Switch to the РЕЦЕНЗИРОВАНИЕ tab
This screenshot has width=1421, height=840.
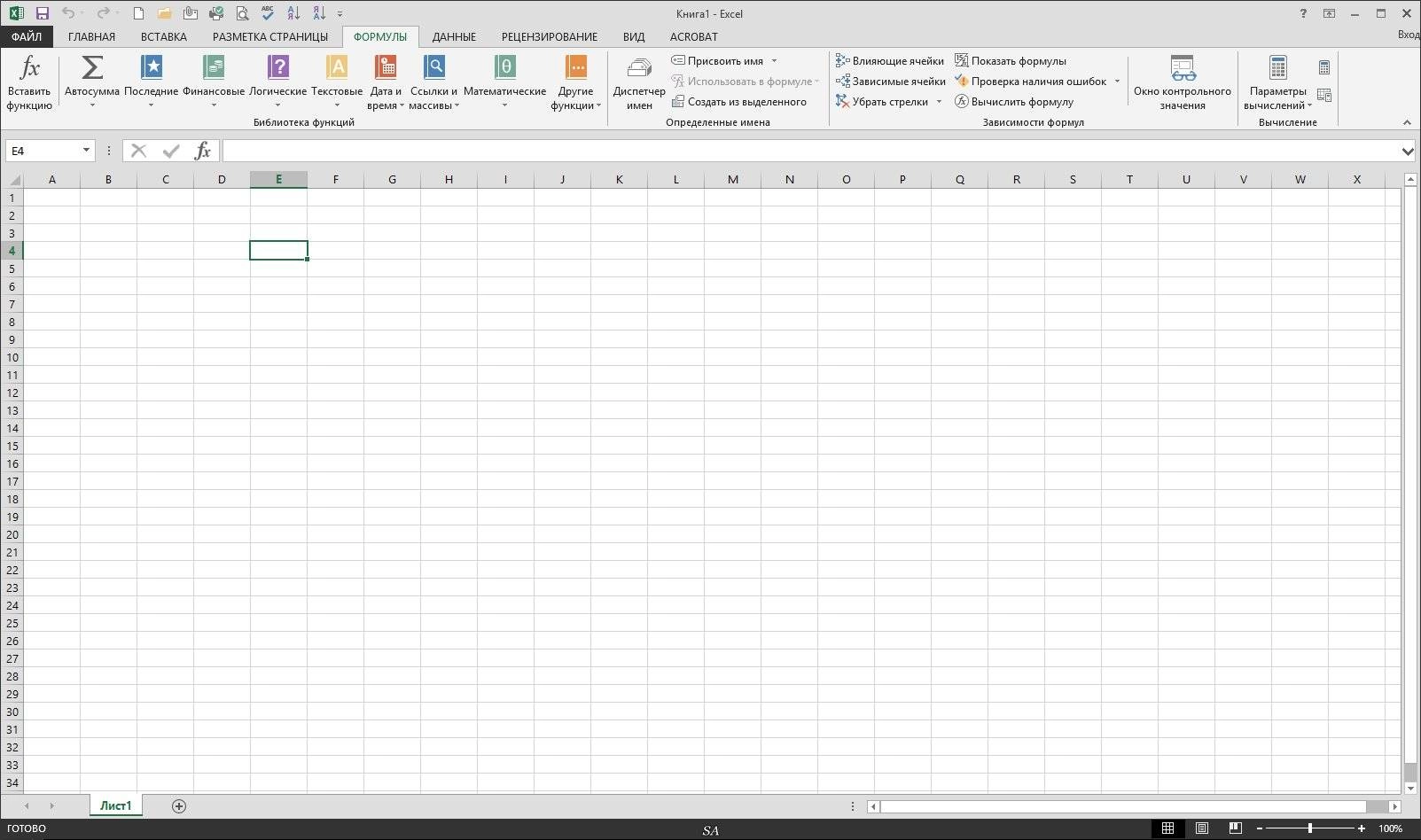click(x=550, y=37)
